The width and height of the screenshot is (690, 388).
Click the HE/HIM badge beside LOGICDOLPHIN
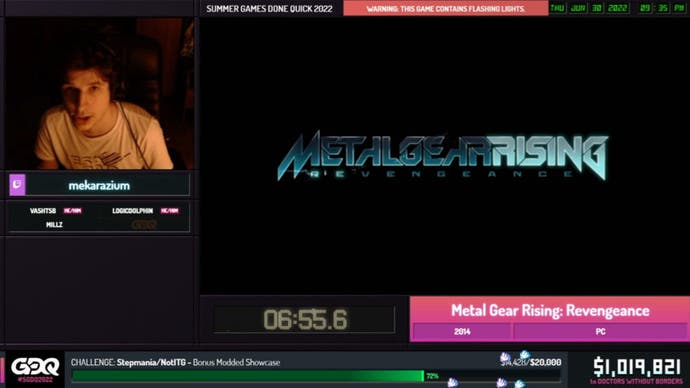coord(169,211)
